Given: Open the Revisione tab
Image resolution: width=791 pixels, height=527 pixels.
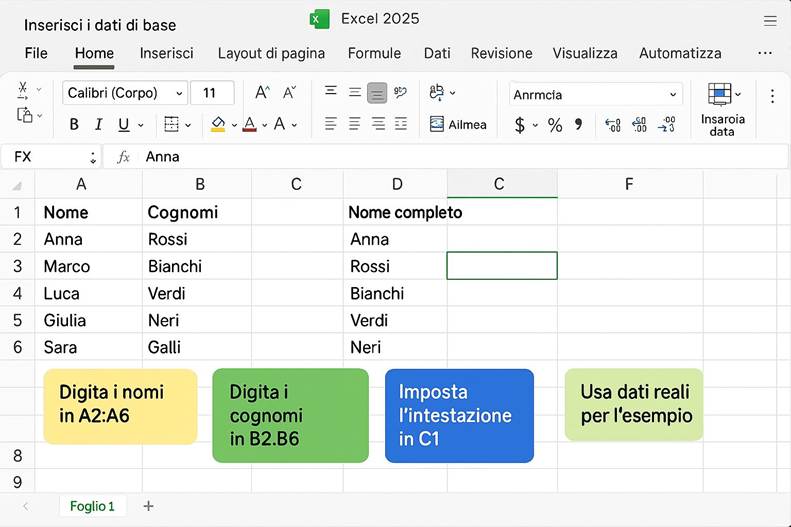Looking at the screenshot, I should pos(501,53).
